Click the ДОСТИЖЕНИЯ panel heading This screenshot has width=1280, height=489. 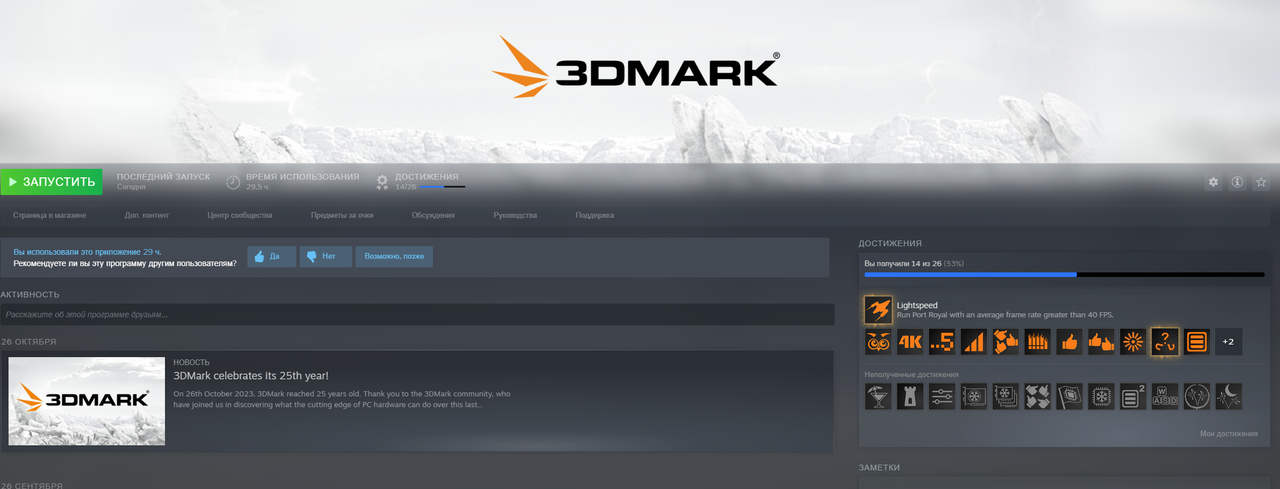coord(890,243)
